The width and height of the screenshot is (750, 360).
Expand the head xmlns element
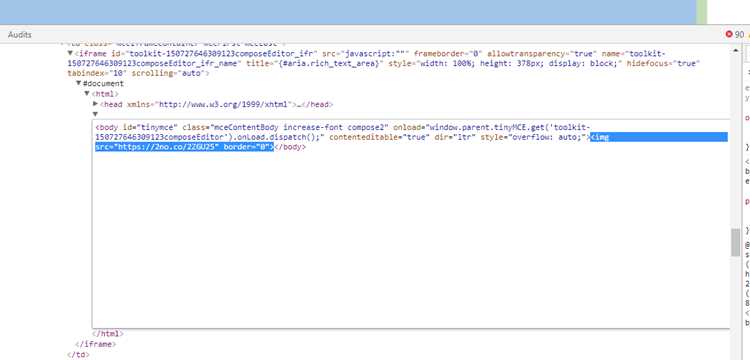click(96, 104)
